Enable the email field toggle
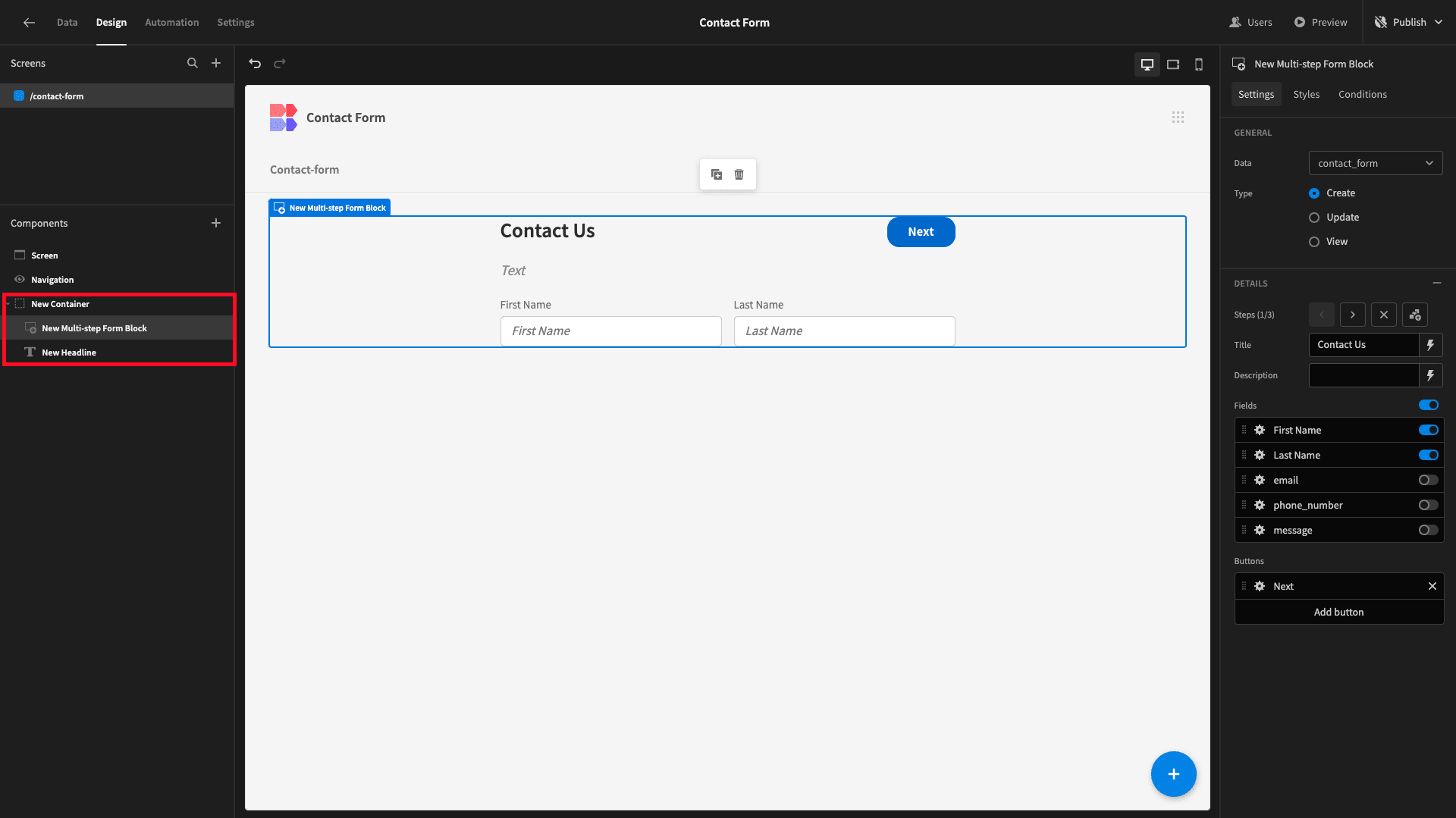Screen dimensions: 1456x818 [x=1428, y=480]
